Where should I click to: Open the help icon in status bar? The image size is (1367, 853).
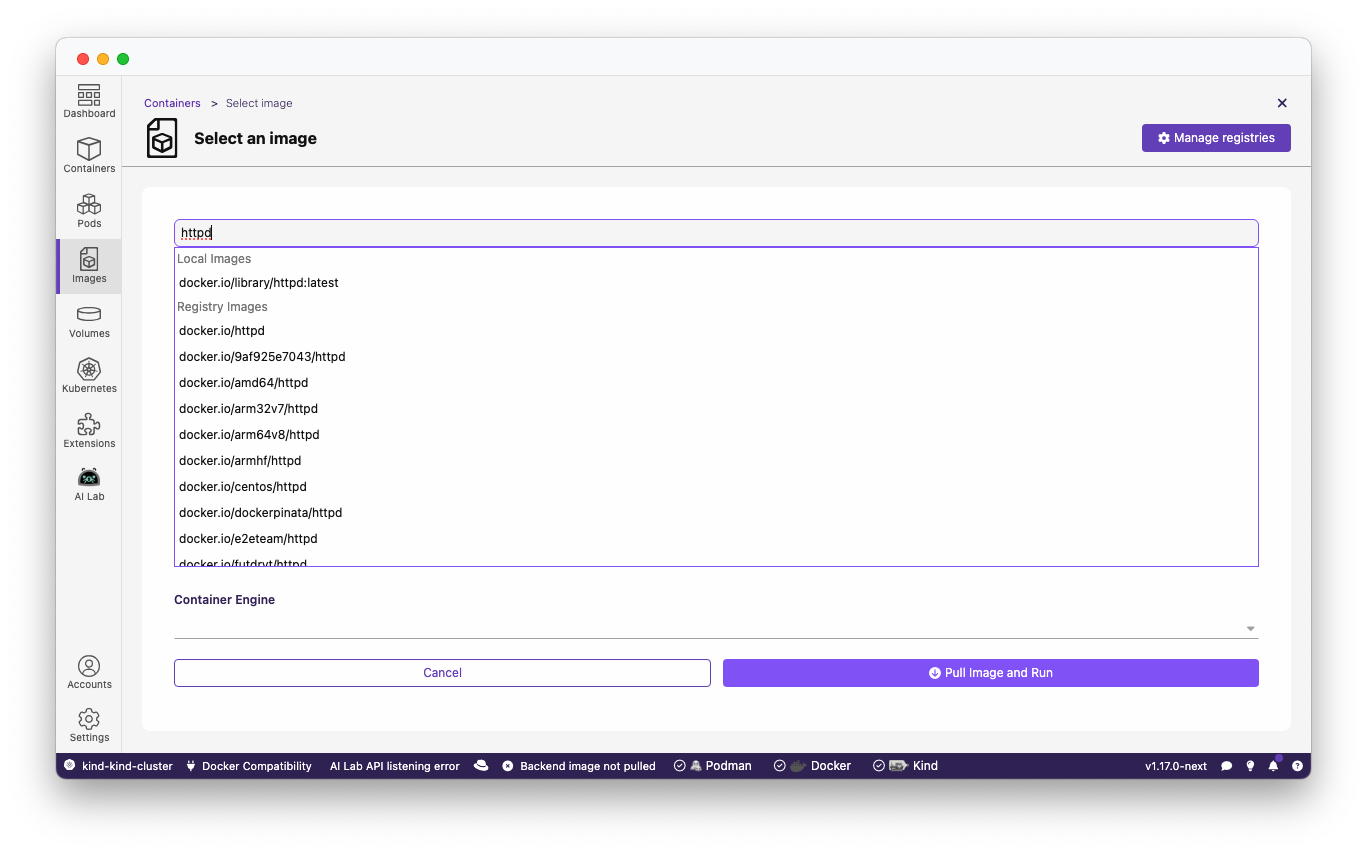click(x=1297, y=765)
